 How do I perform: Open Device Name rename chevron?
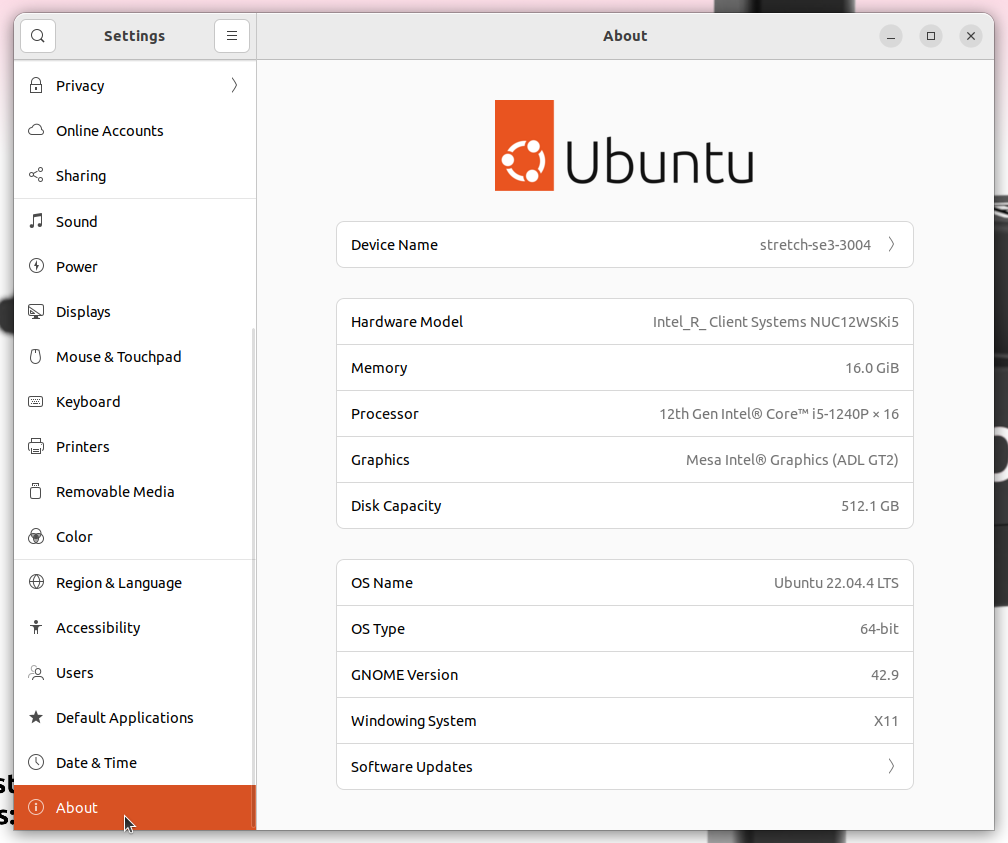892,244
